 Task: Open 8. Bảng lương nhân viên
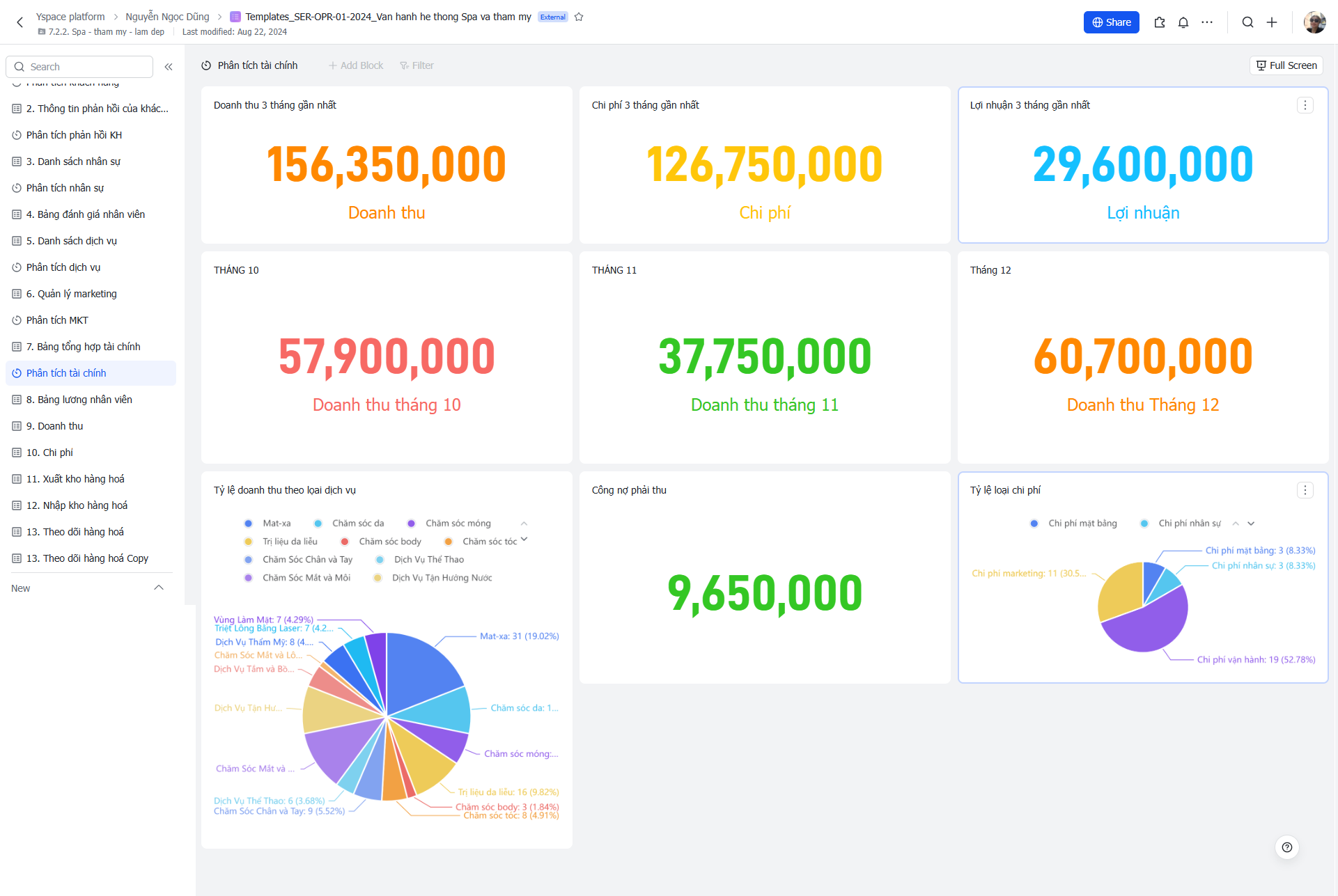pyautogui.click(x=91, y=400)
